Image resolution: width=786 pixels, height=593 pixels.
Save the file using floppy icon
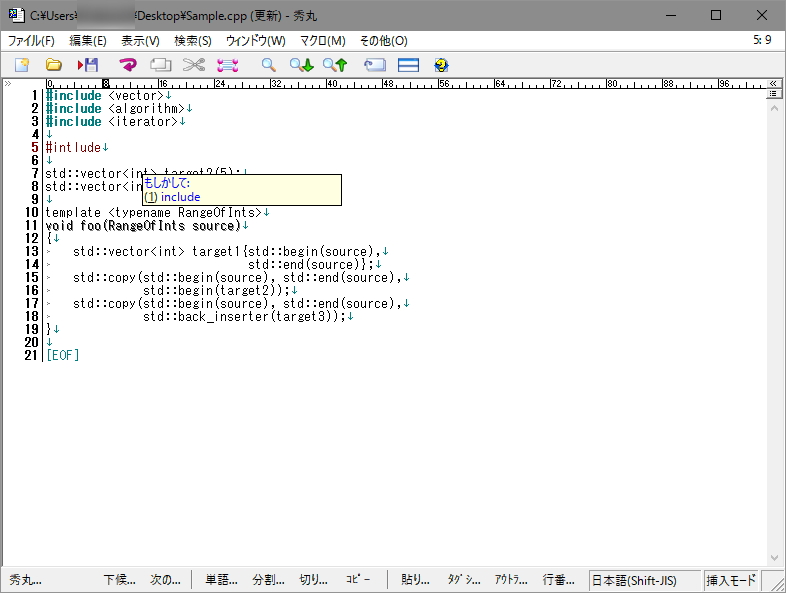88,65
